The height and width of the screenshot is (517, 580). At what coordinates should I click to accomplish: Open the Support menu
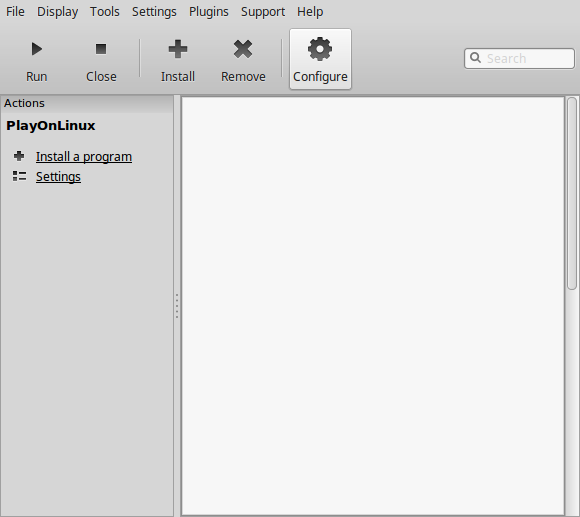click(263, 11)
